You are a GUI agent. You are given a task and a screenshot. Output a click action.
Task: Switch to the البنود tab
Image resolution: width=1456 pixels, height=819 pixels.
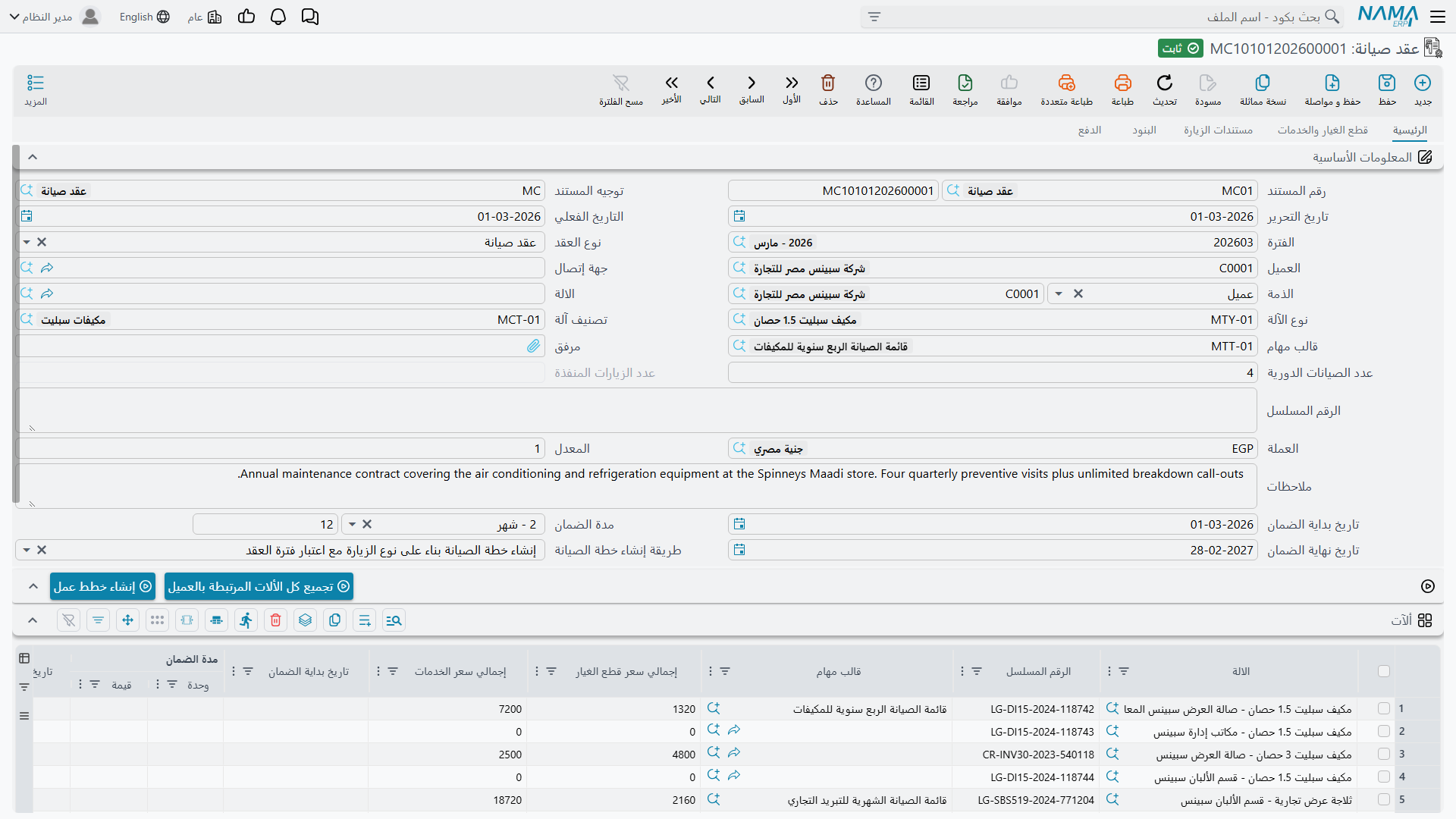click(1144, 130)
